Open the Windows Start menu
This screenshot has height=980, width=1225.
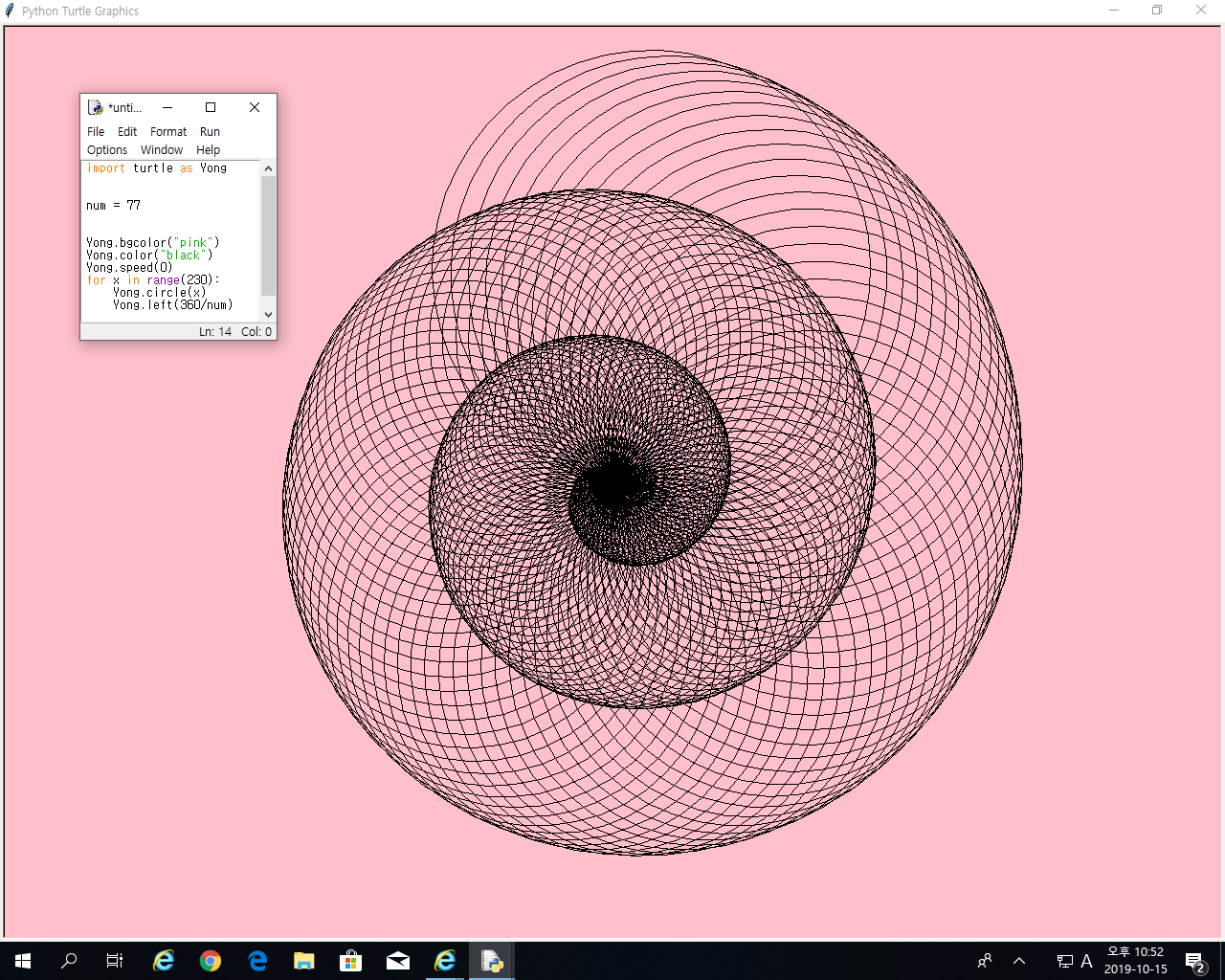coord(23,961)
